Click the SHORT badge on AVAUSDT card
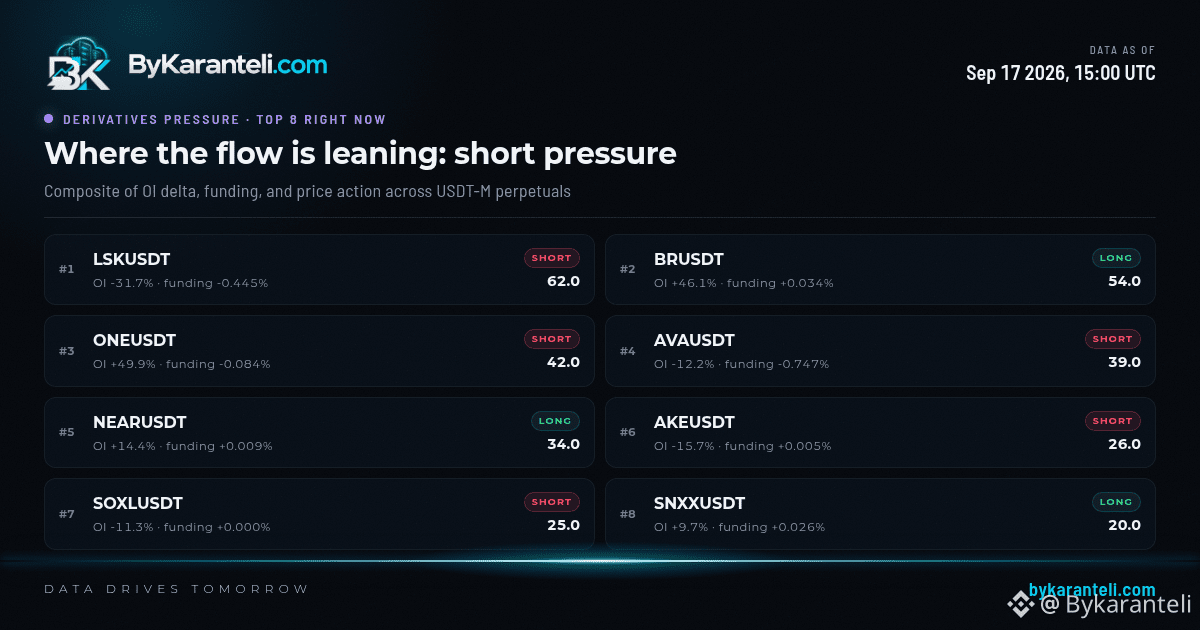Image resolution: width=1200 pixels, height=630 pixels. [x=1113, y=339]
